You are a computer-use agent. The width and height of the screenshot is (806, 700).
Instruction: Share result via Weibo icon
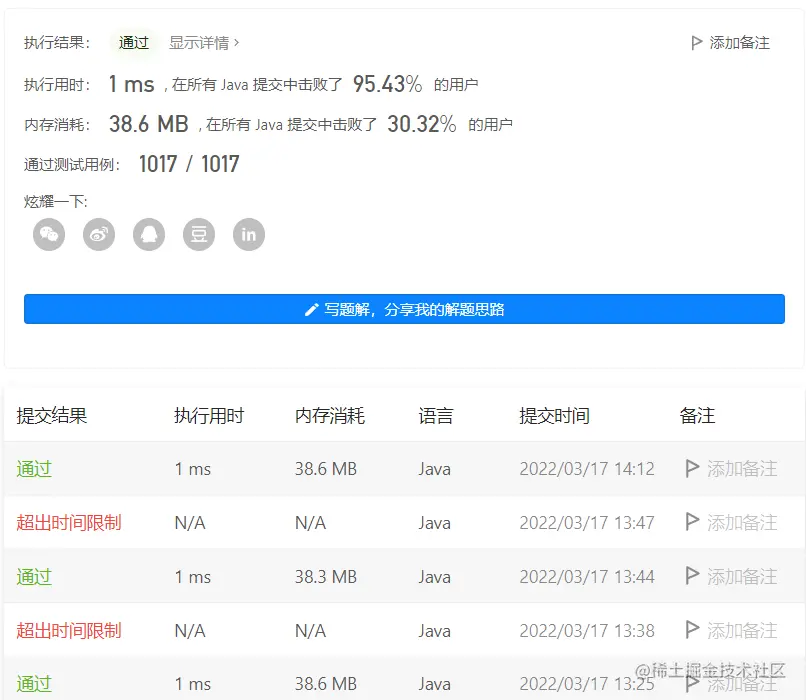click(99, 235)
